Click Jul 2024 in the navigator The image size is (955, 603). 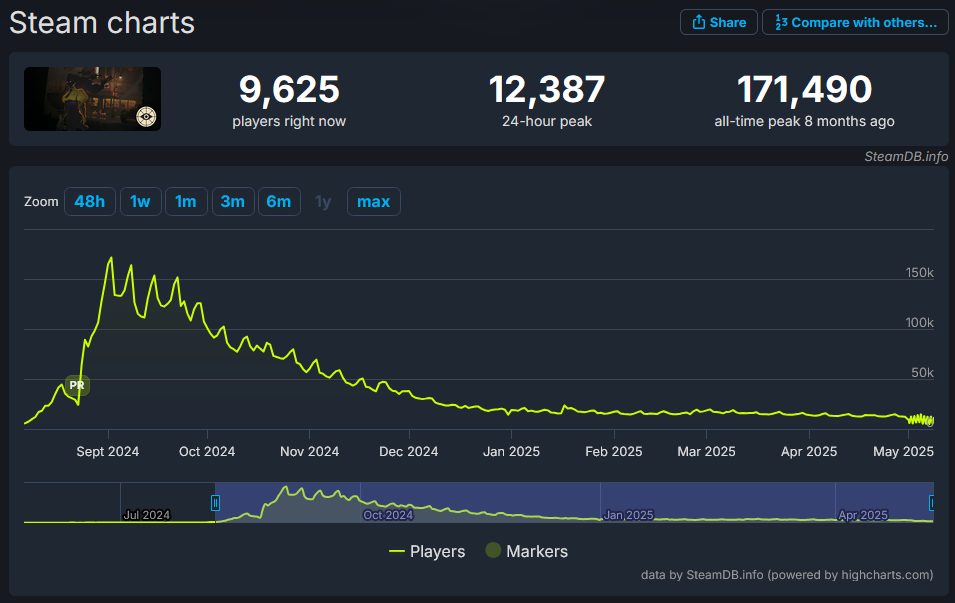pos(147,515)
